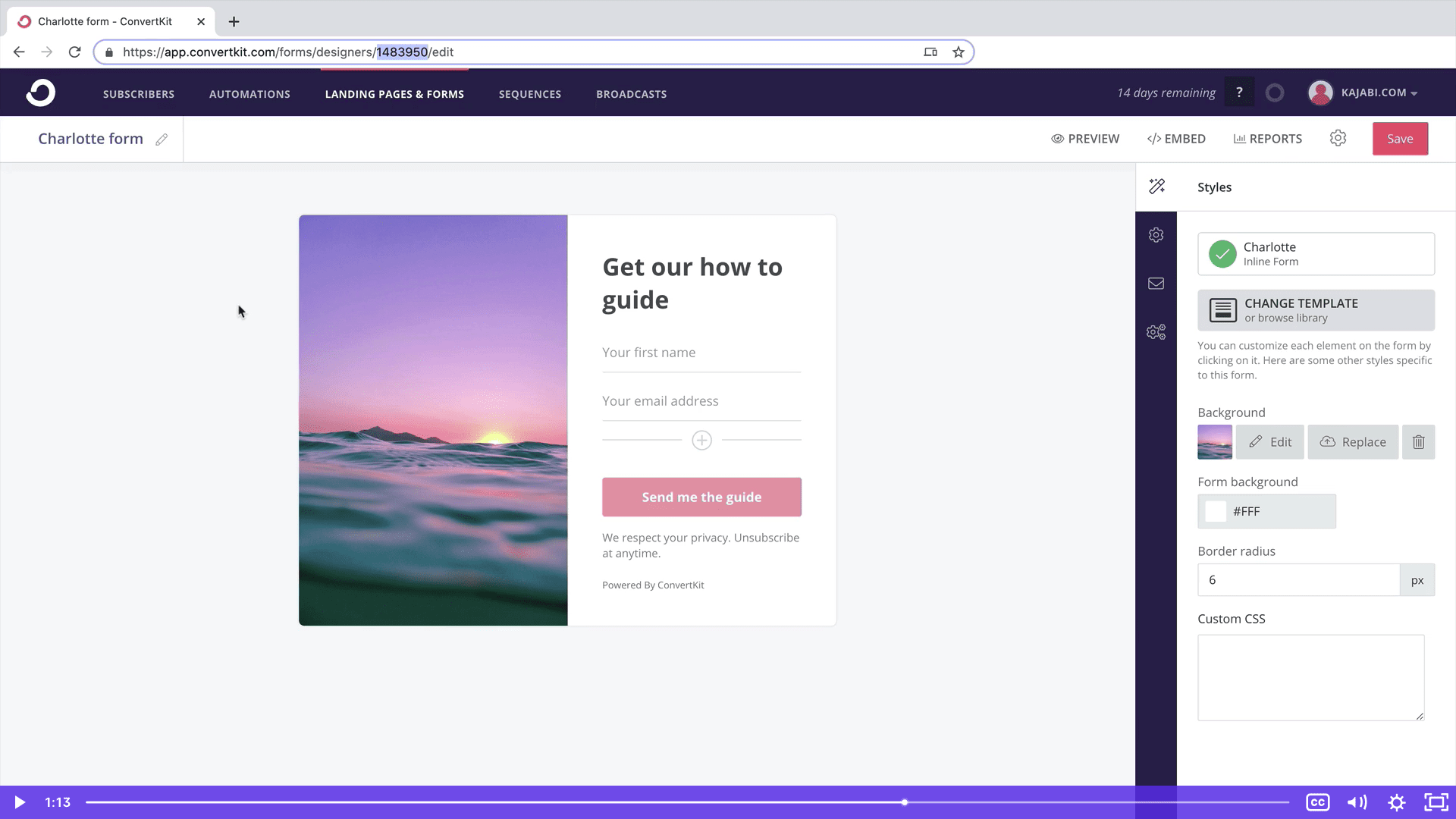Open General settings gear in sidebar
Image resolution: width=1456 pixels, height=819 pixels.
[x=1156, y=235]
